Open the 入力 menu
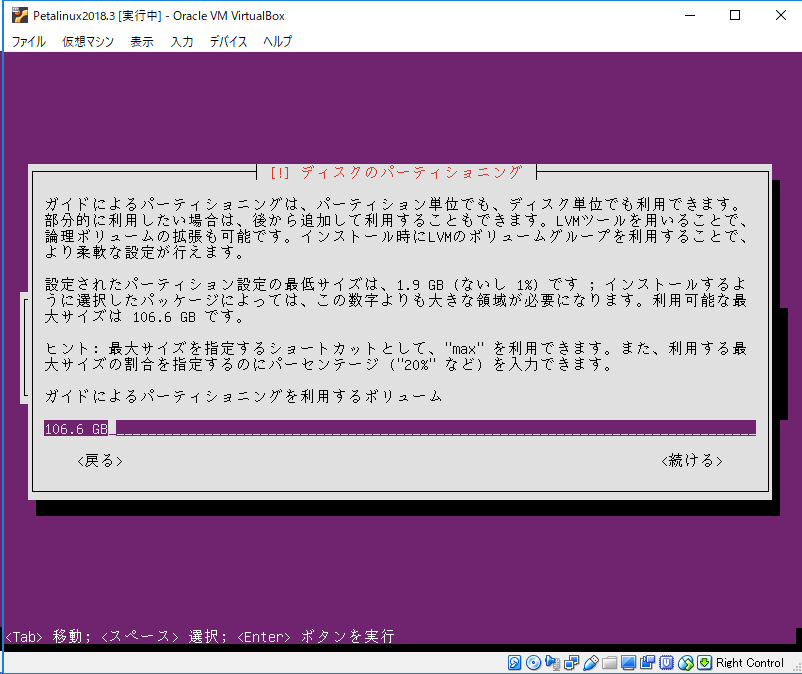Viewport: 802px width, 674px height. 182,41
